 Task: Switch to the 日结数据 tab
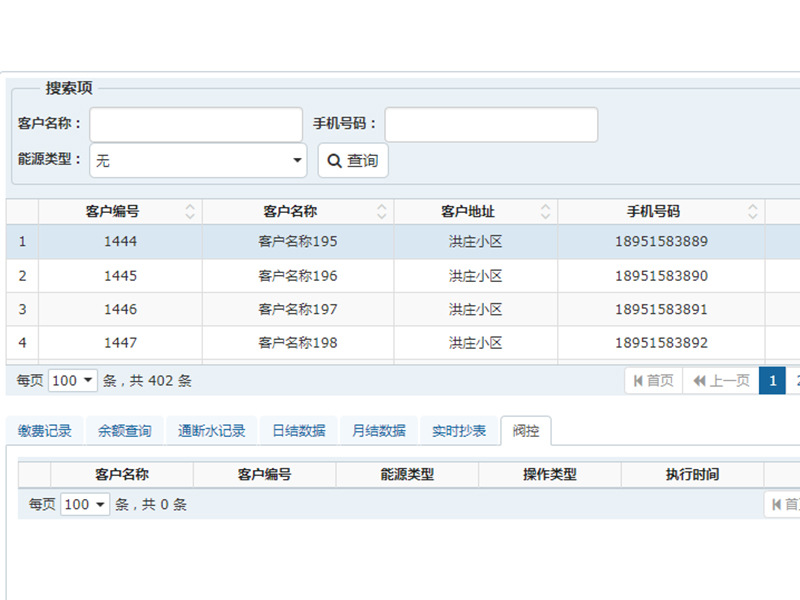pos(299,431)
